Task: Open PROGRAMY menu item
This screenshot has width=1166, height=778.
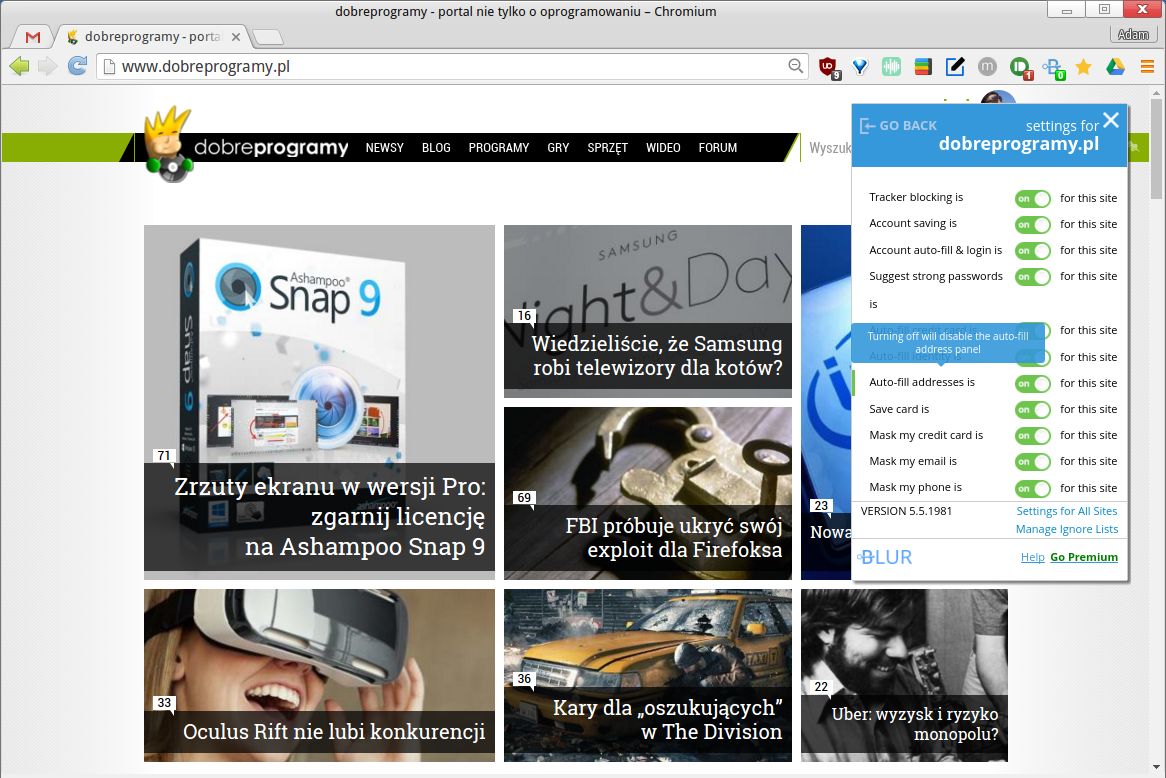Action: pyautogui.click(x=498, y=148)
